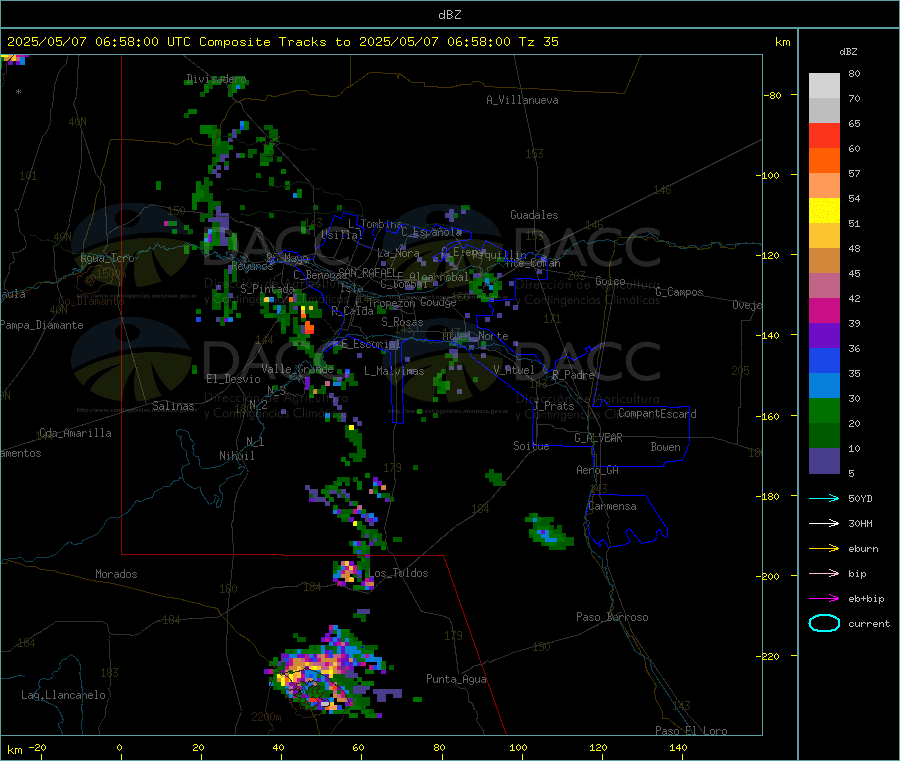Click the 'A_Villanueva' map label
This screenshot has height=761, width=900.
click(x=522, y=100)
